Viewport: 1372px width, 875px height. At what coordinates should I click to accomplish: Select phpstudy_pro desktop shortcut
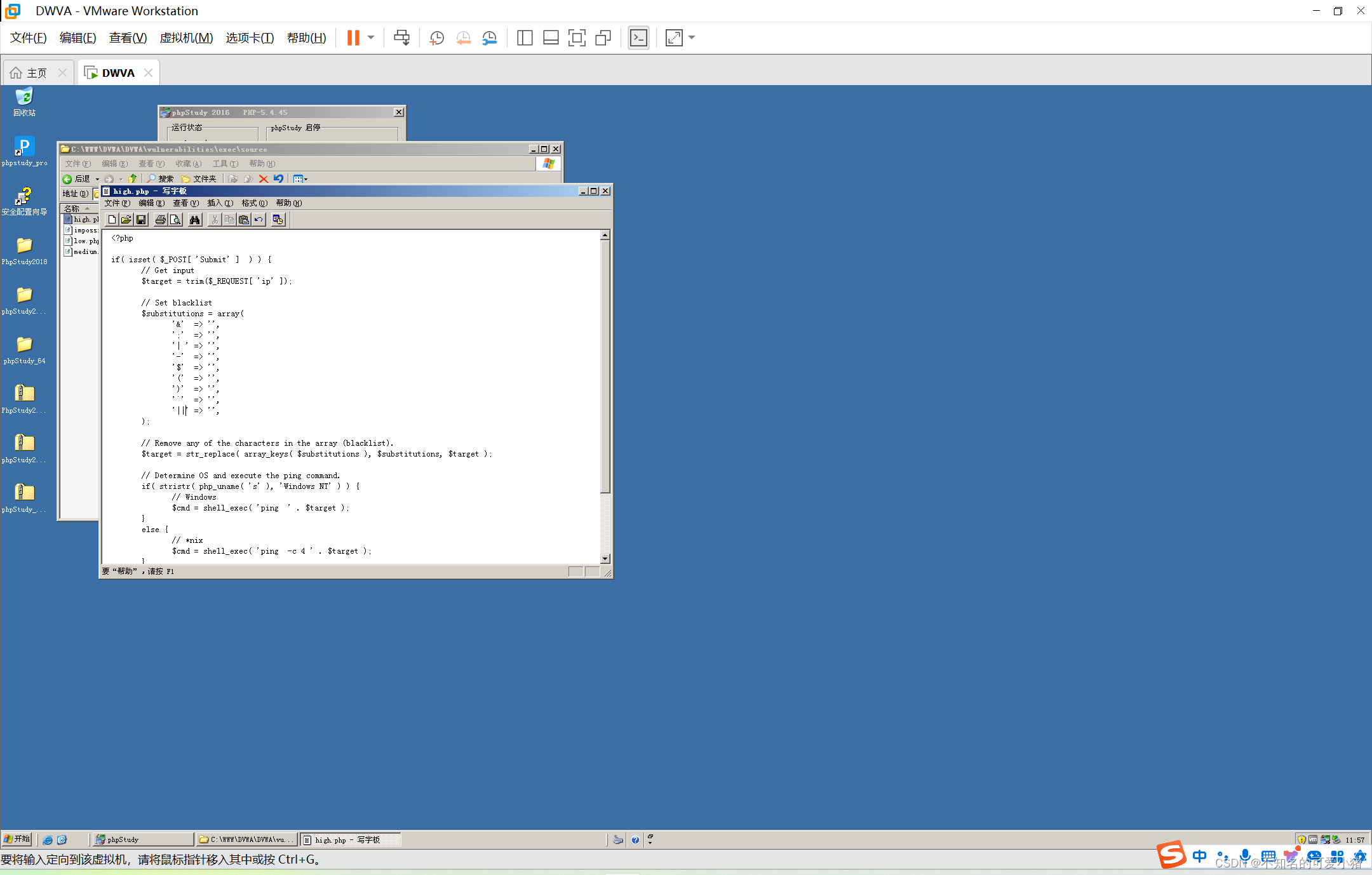(x=24, y=152)
